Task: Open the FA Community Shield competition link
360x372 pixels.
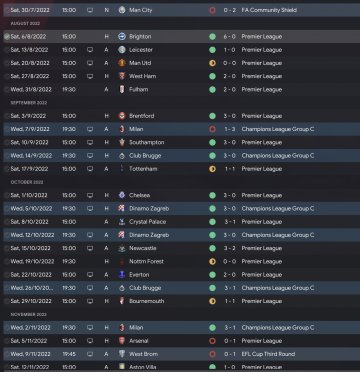Action: click(269, 10)
